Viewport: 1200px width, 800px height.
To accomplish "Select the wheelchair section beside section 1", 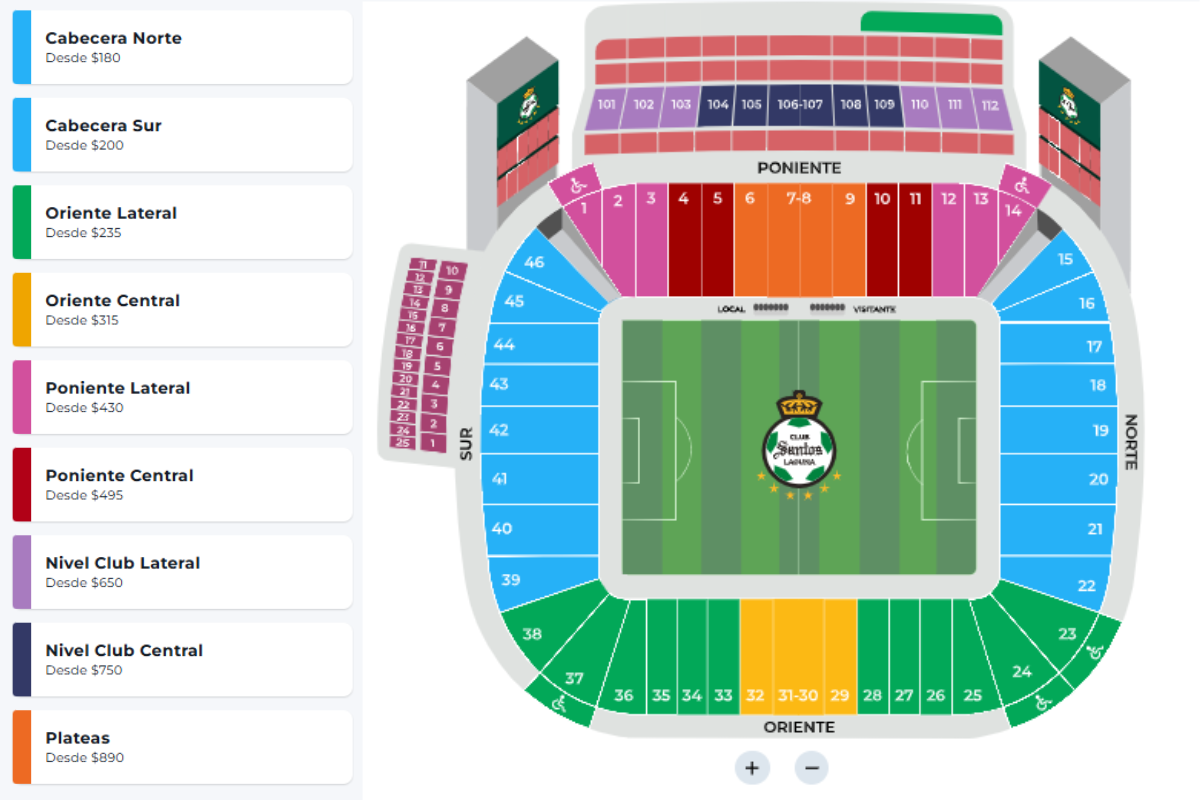I will 577,185.
